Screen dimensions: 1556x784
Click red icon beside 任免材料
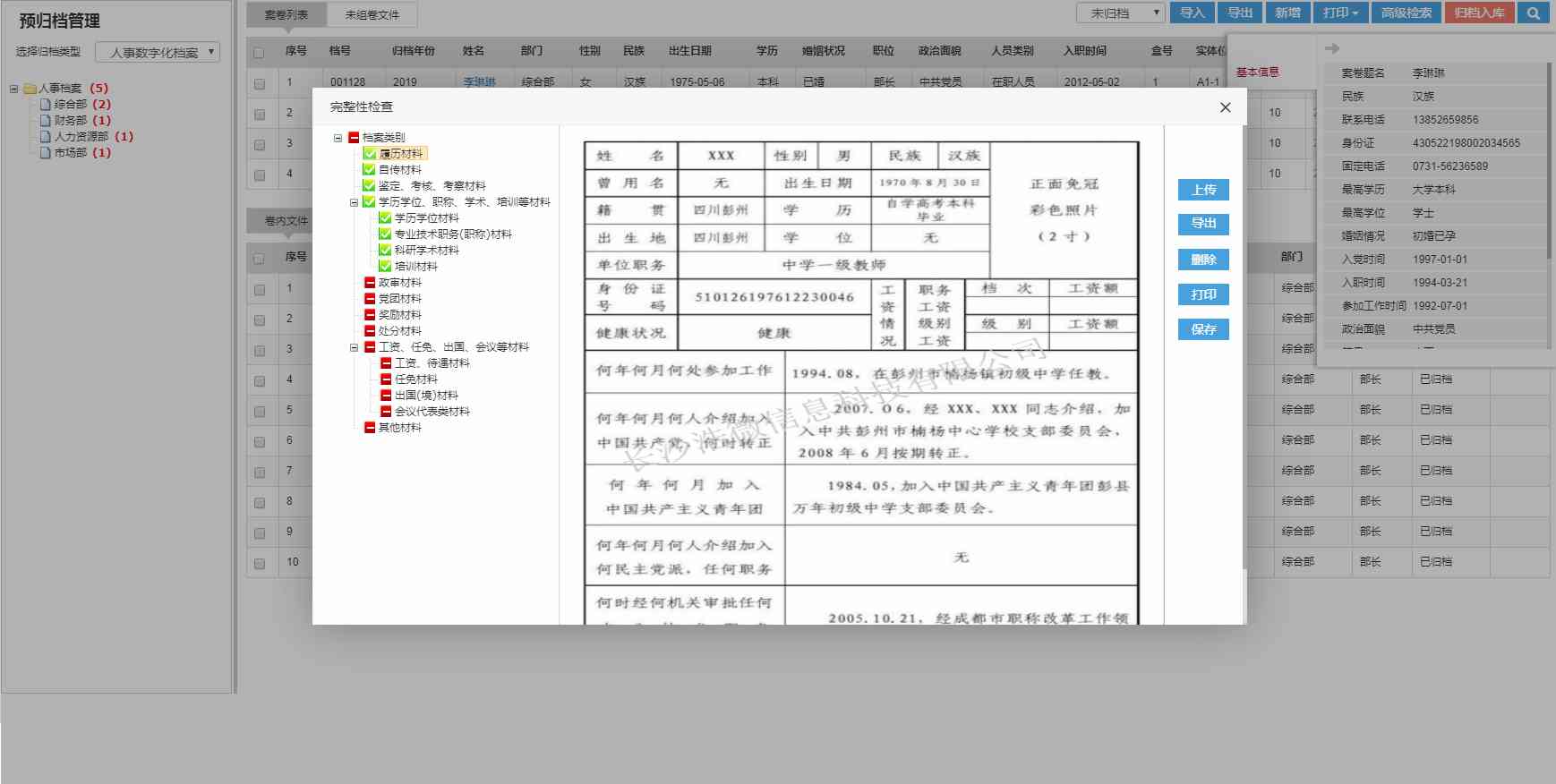[x=385, y=379]
